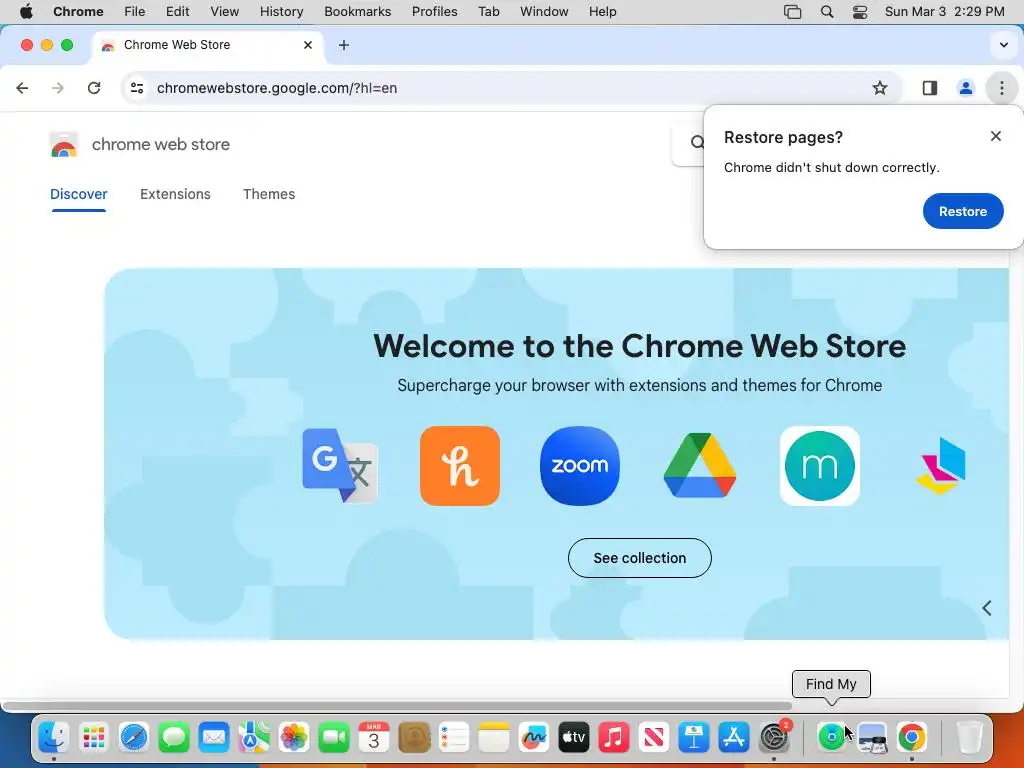The width and height of the screenshot is (1024, 768).
Task: Open Calendar from the Dock
Action: tap(374, 738)
